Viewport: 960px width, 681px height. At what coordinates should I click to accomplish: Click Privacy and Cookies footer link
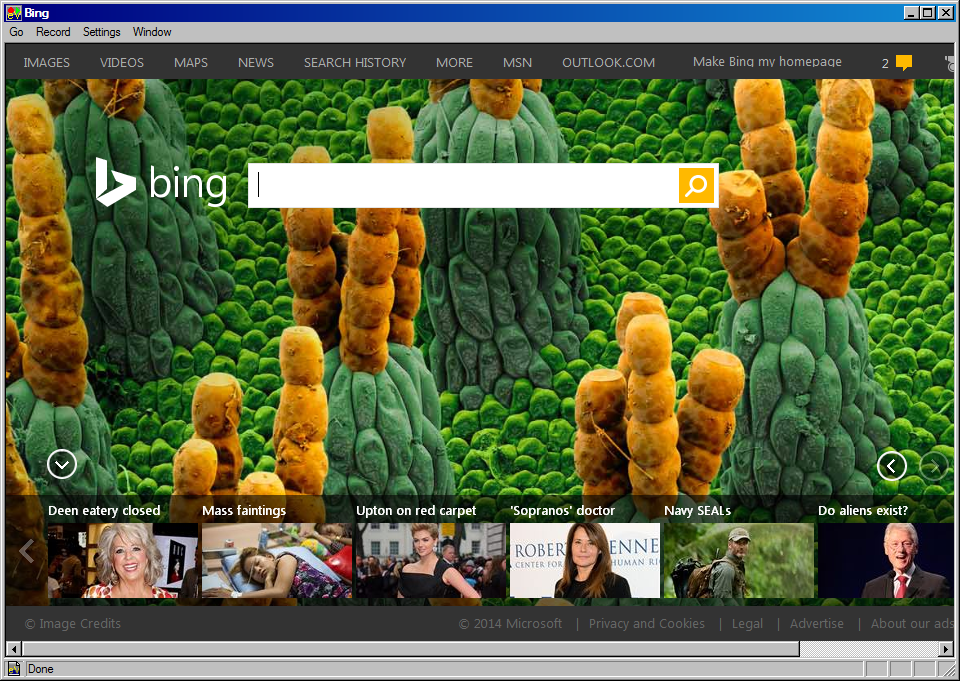646,623
